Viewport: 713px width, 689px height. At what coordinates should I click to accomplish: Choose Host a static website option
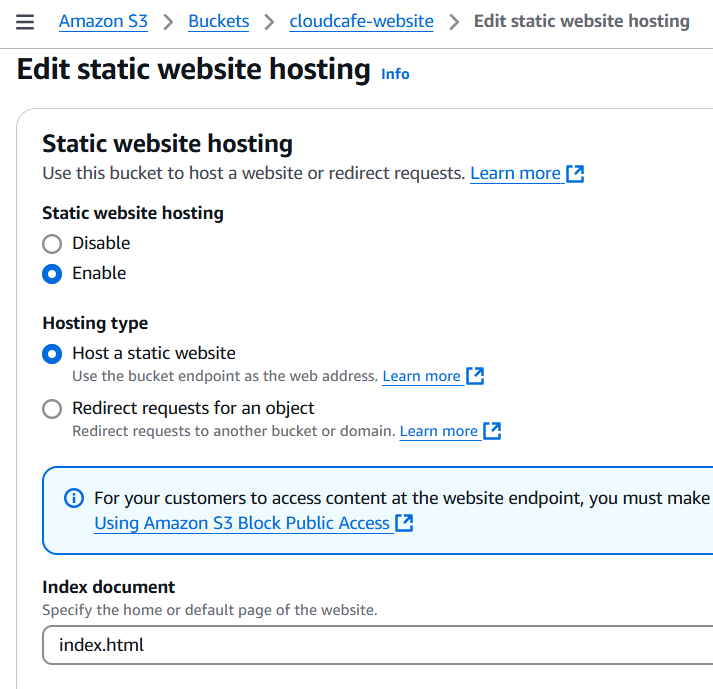(x=52, y=354)
